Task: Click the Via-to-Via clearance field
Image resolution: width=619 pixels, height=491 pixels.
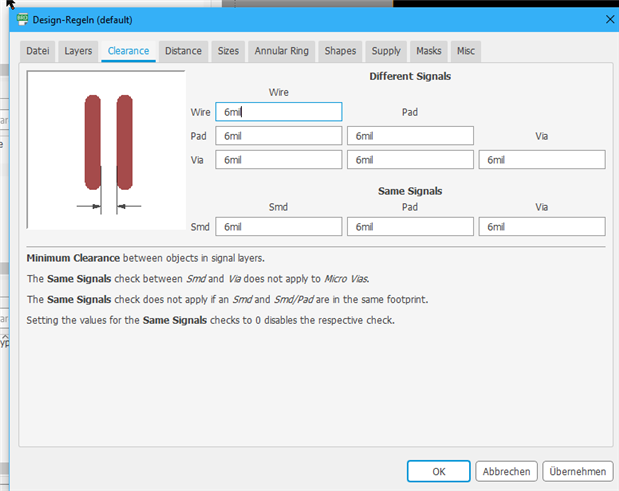Action: [x=542, y=160]
